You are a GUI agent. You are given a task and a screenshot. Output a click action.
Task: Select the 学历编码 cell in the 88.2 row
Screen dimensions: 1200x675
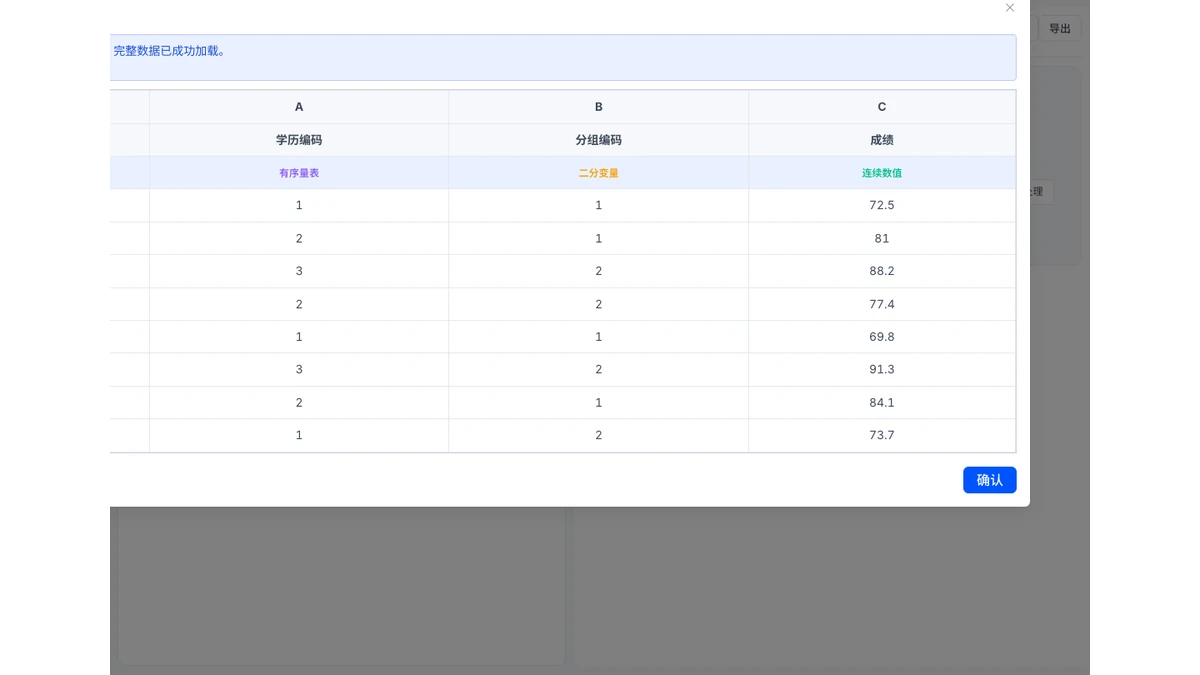pyautogui.click(x=299, y=271)
